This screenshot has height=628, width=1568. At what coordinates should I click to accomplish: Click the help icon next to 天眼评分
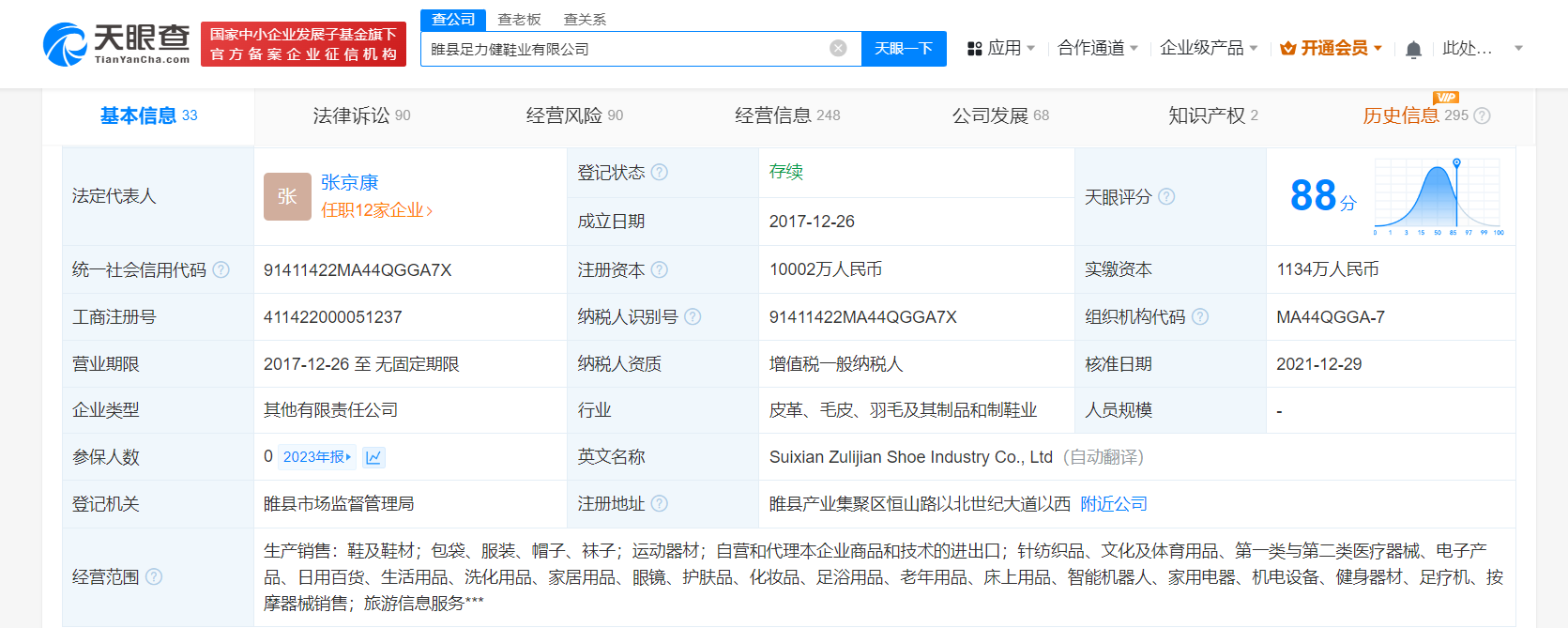pyautogui.click(x=1166, y=196)
